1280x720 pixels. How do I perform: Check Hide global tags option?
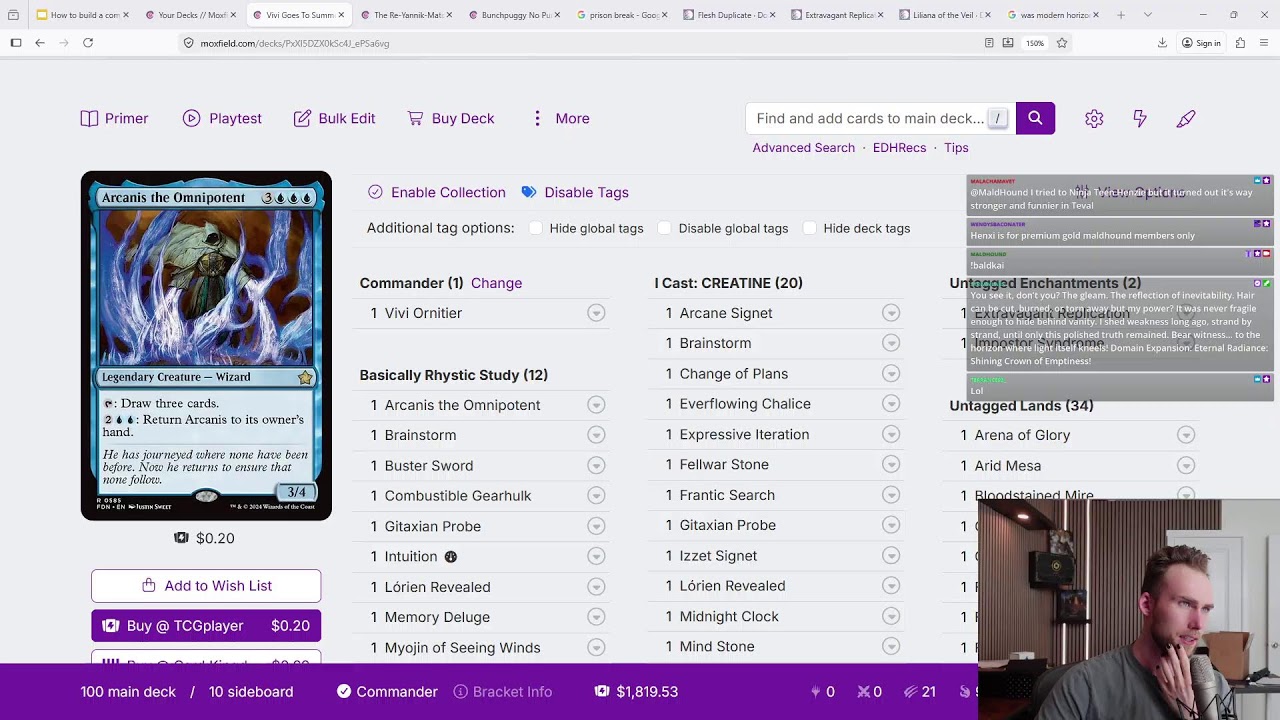(536, 228)
